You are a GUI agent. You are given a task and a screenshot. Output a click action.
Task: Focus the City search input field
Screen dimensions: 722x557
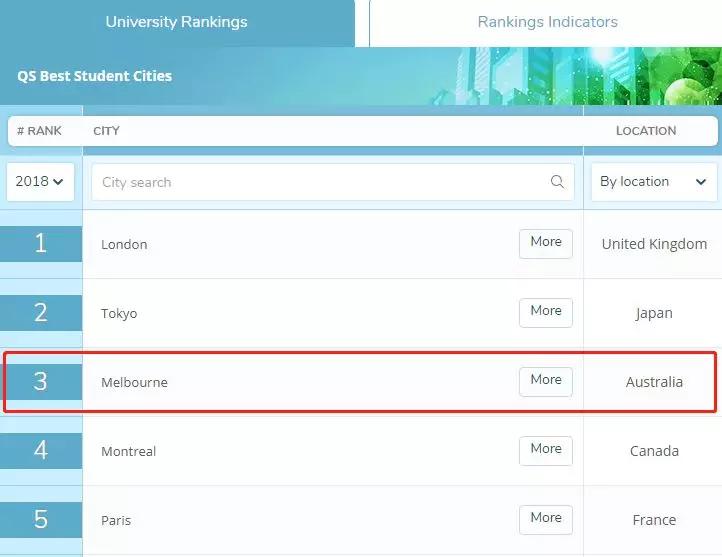pos(332,182)
